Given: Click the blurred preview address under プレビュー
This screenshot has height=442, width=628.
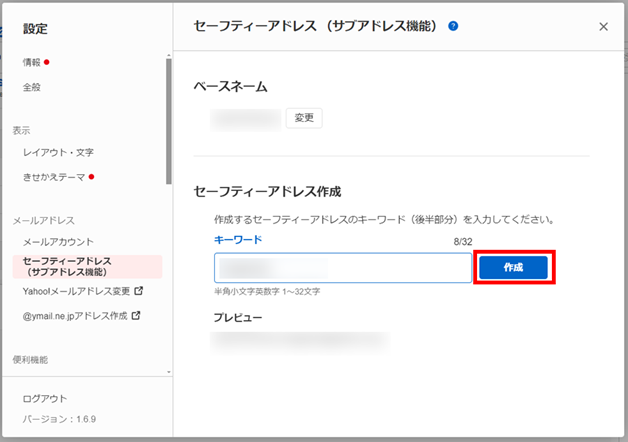Looking at the screenshot, I should click(300, 340).
